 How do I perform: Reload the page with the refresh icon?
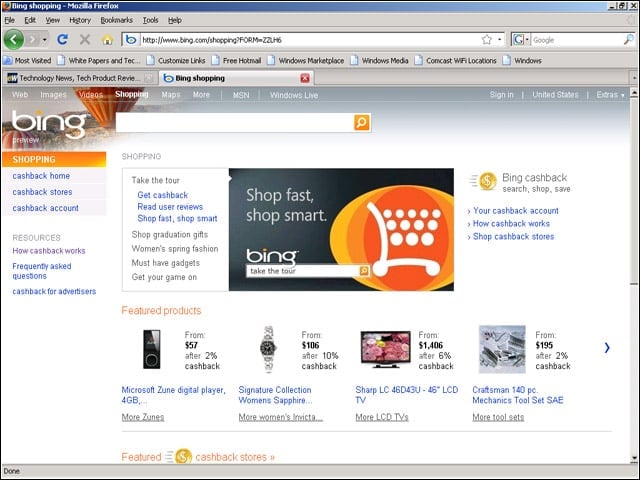tap(62, 40)
